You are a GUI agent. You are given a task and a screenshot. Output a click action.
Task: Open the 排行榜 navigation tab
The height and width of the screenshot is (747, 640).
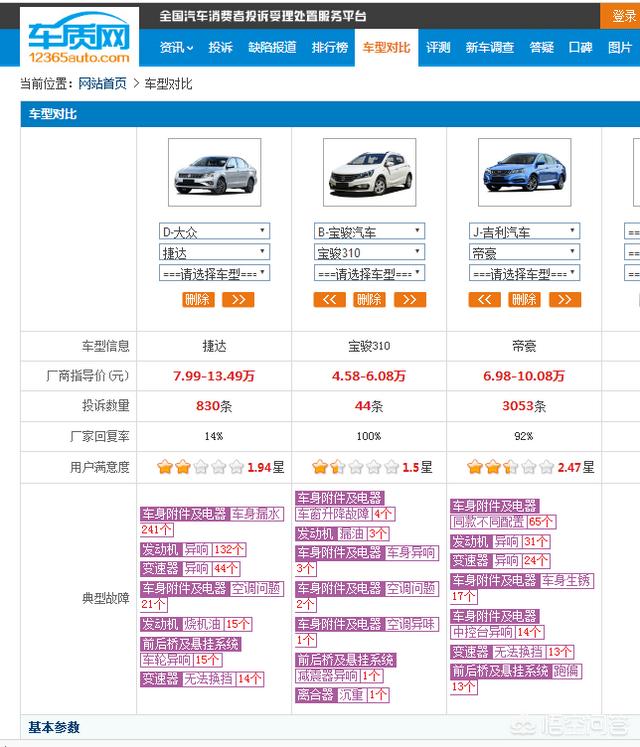[x=329, y=48]
